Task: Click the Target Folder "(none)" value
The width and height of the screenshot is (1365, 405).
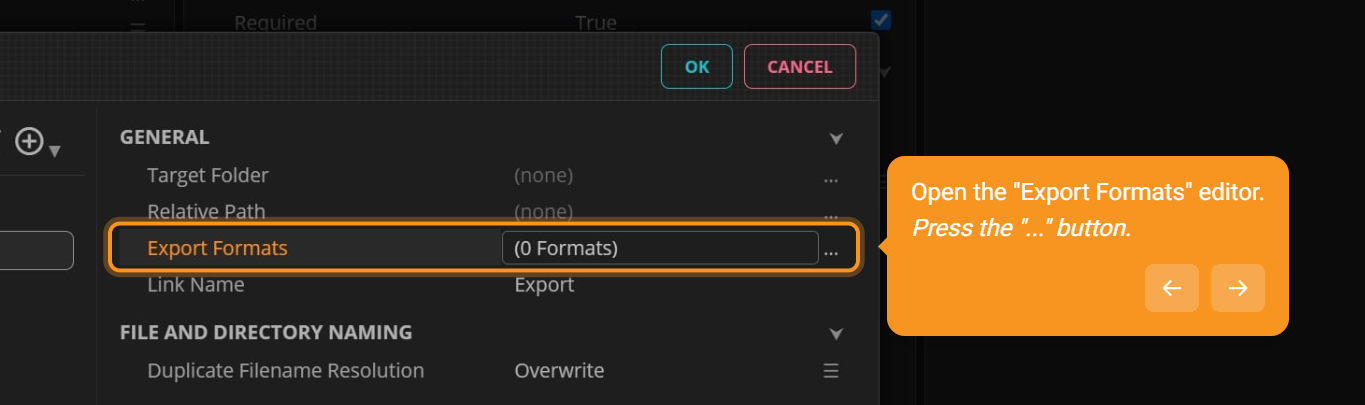Action: [543, 176]
